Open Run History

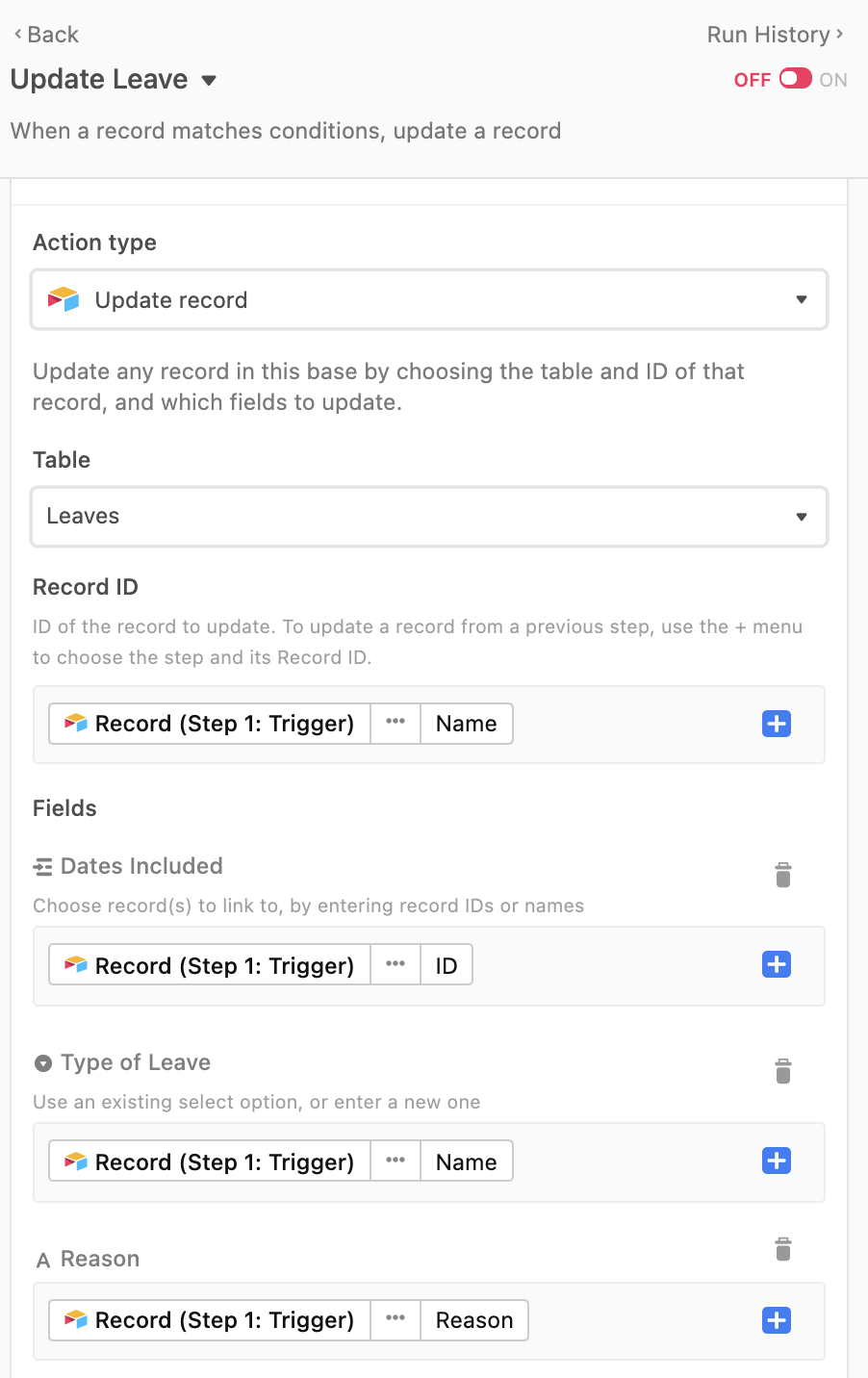(776, 35)
